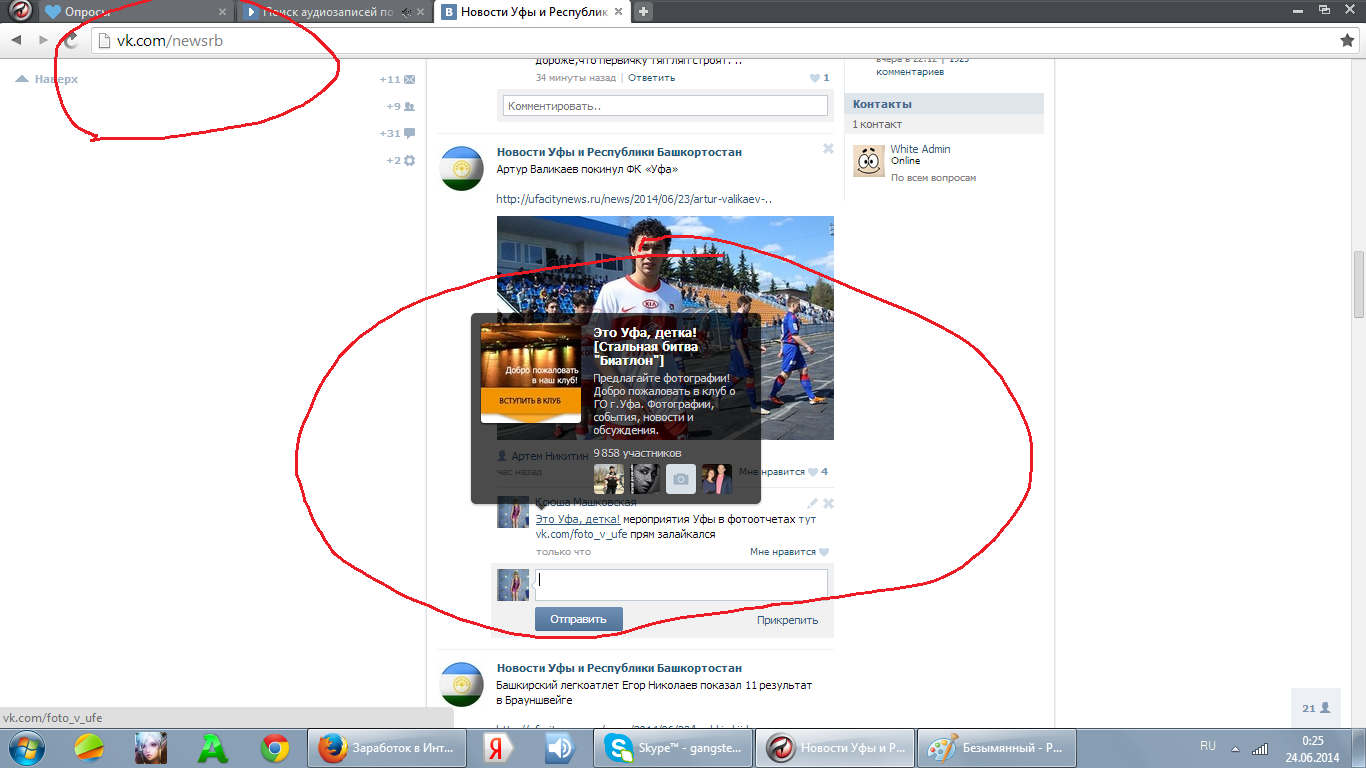Open Paint Безымянный taskbar item

click(995, 748)
